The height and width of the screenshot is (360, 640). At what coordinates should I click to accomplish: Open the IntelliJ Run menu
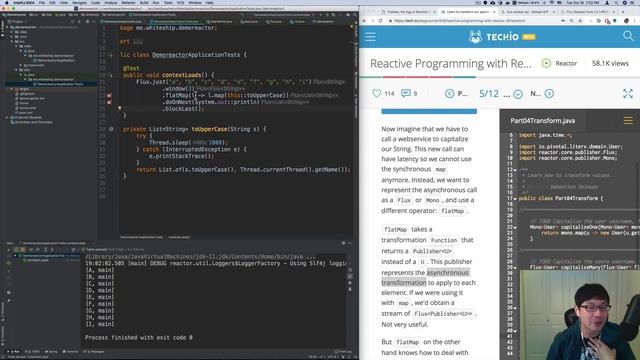[156, 2]
